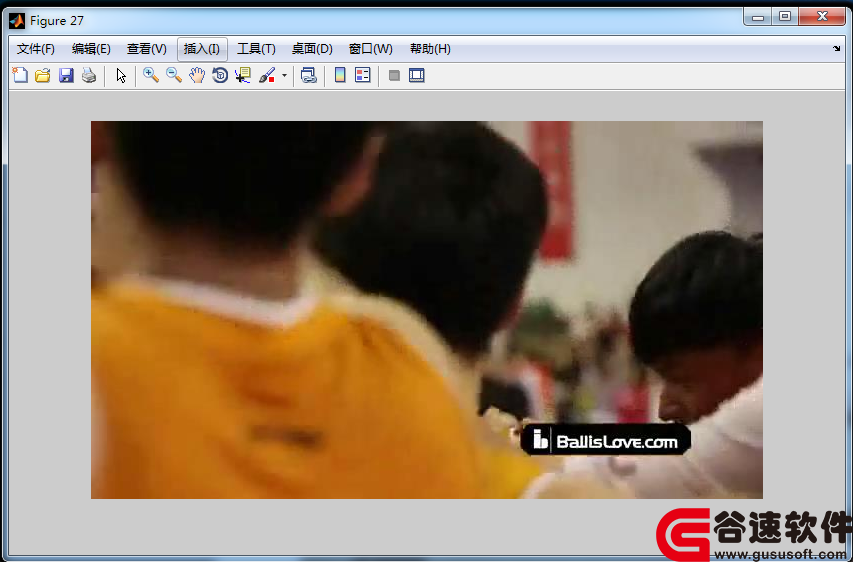This screenshot has width=853, height=562.
Task: Insert a colorbar using toolbar icon
Action: click(340, 75)
